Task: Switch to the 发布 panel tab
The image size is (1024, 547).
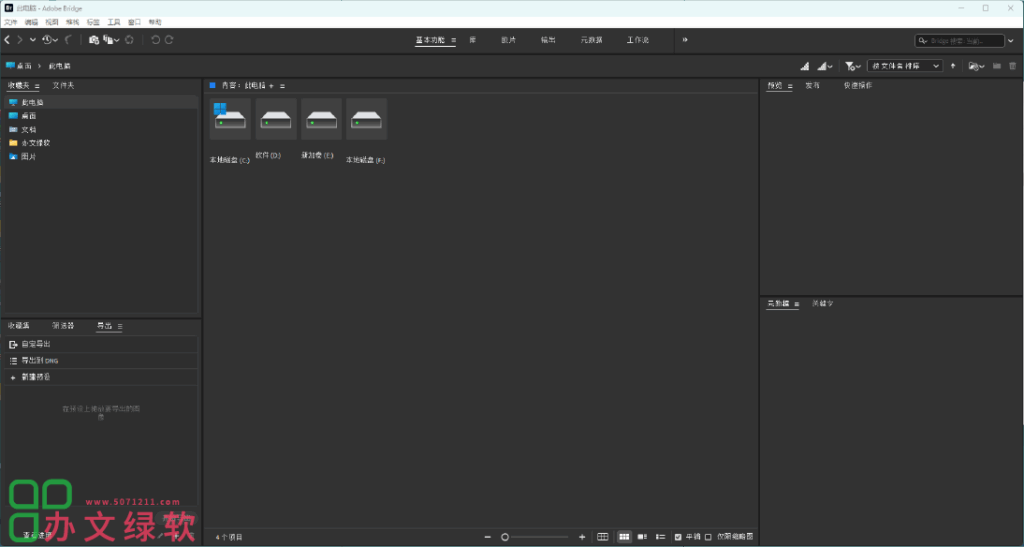Action: (x=812, y=86)
